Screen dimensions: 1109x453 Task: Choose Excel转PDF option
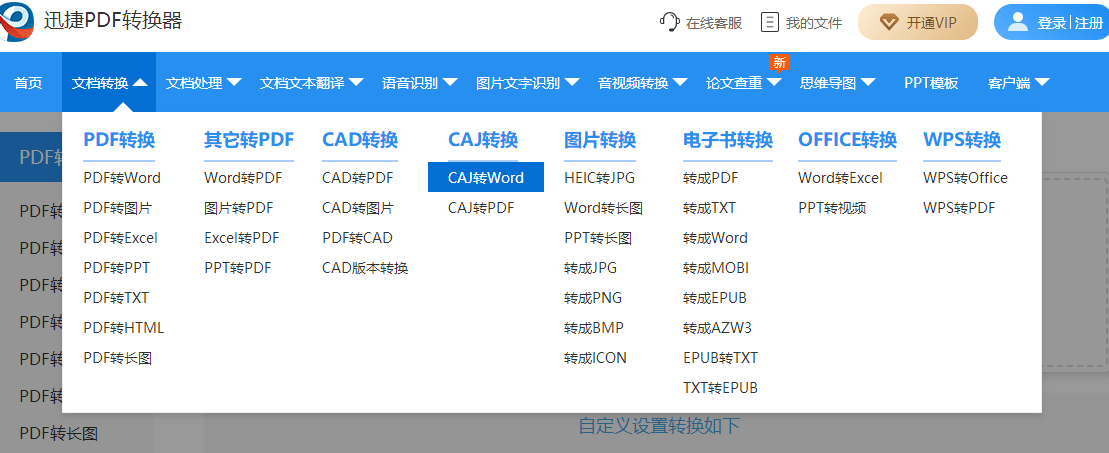tap(242, 238)
